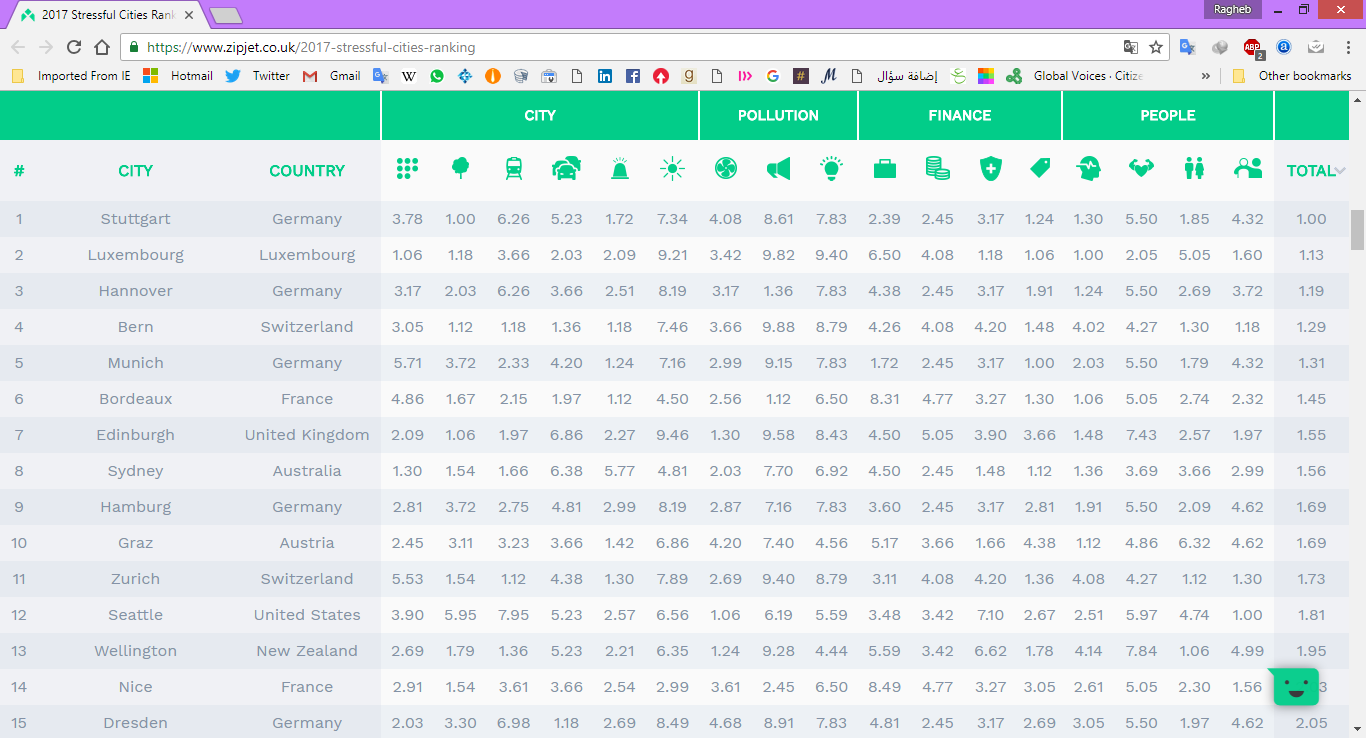
Task: Click the megaphone noise pollution icon
Action: tap(778, 170)
